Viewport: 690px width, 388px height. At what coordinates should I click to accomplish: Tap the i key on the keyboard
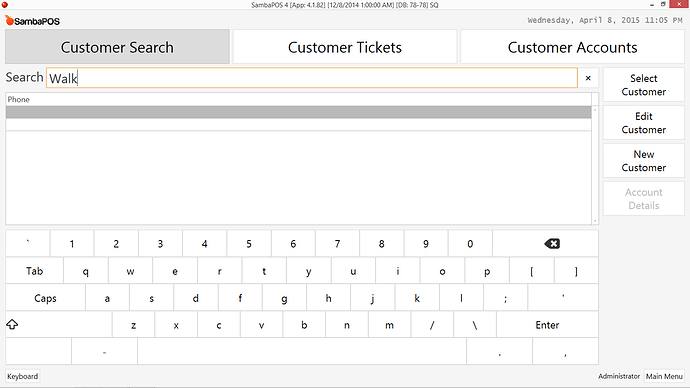[x=398, y=271]
